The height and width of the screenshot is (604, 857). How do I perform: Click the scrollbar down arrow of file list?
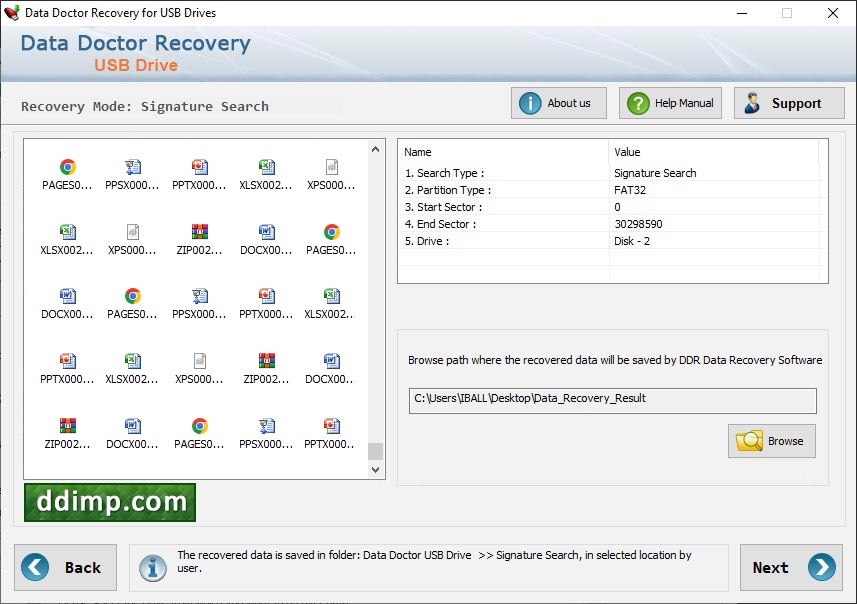coord(375,468)
